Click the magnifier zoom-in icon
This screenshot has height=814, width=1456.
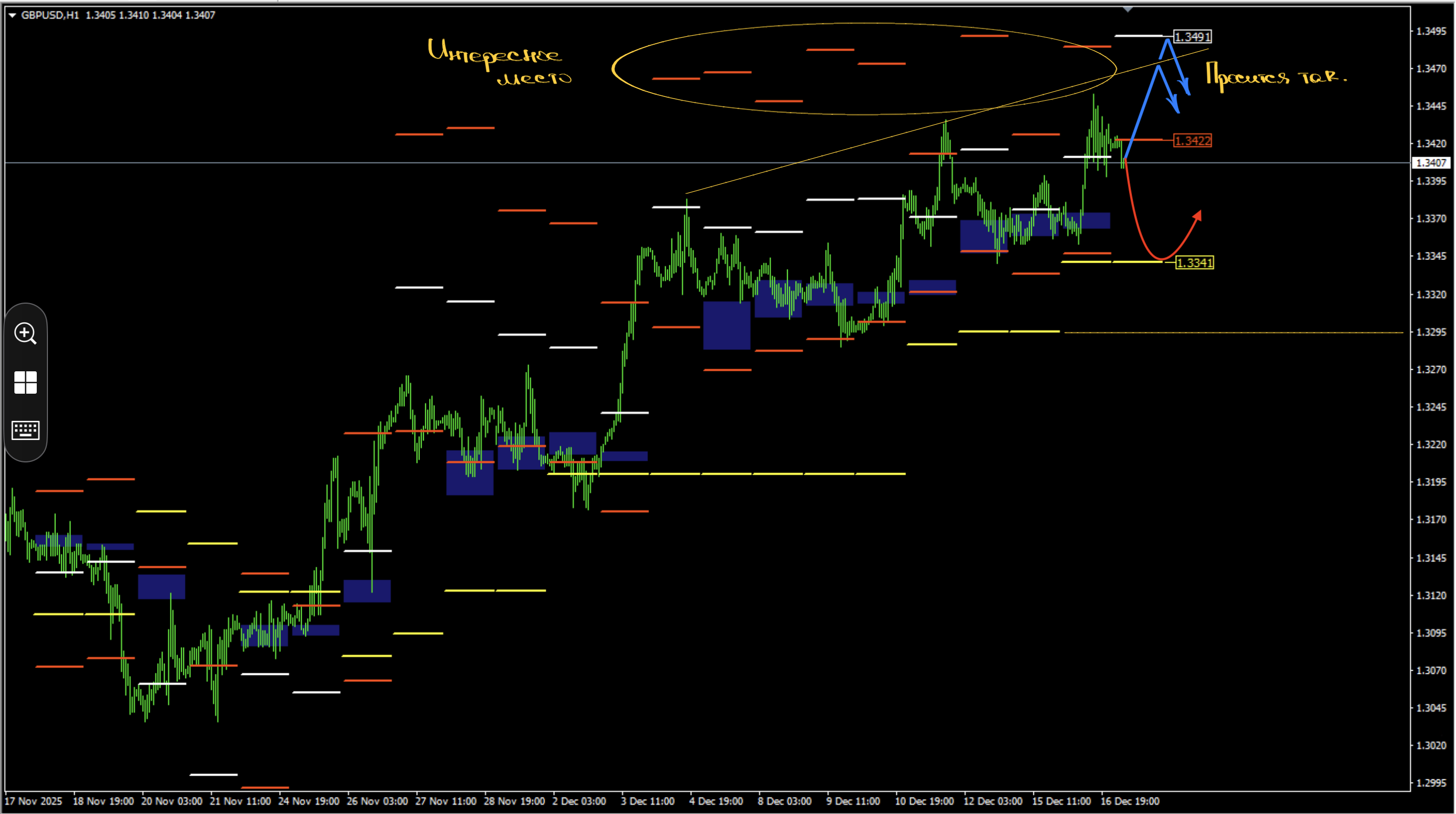pyautogui.click(x=26, y=333)
